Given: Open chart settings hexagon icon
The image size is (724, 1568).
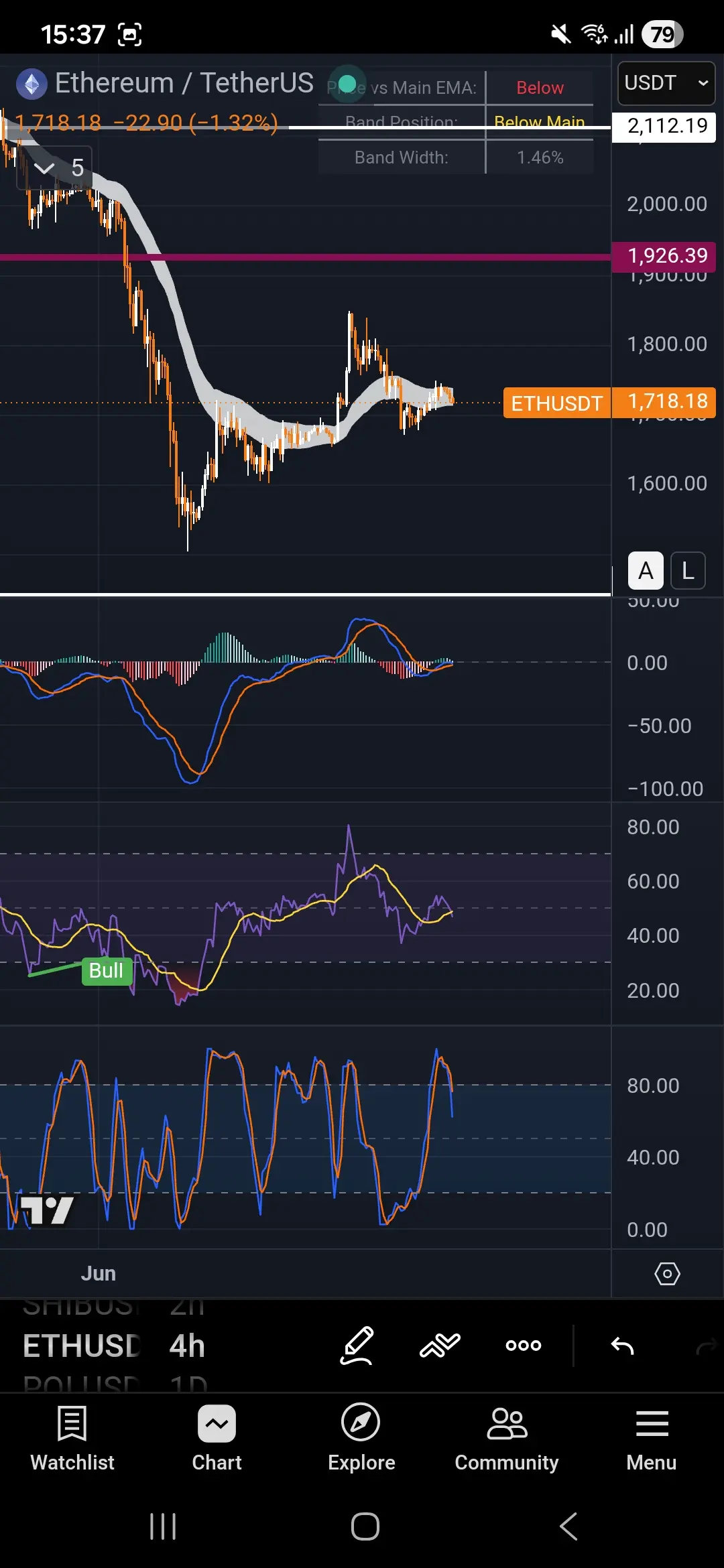Looking at the screenshot, I should 667,1274.
